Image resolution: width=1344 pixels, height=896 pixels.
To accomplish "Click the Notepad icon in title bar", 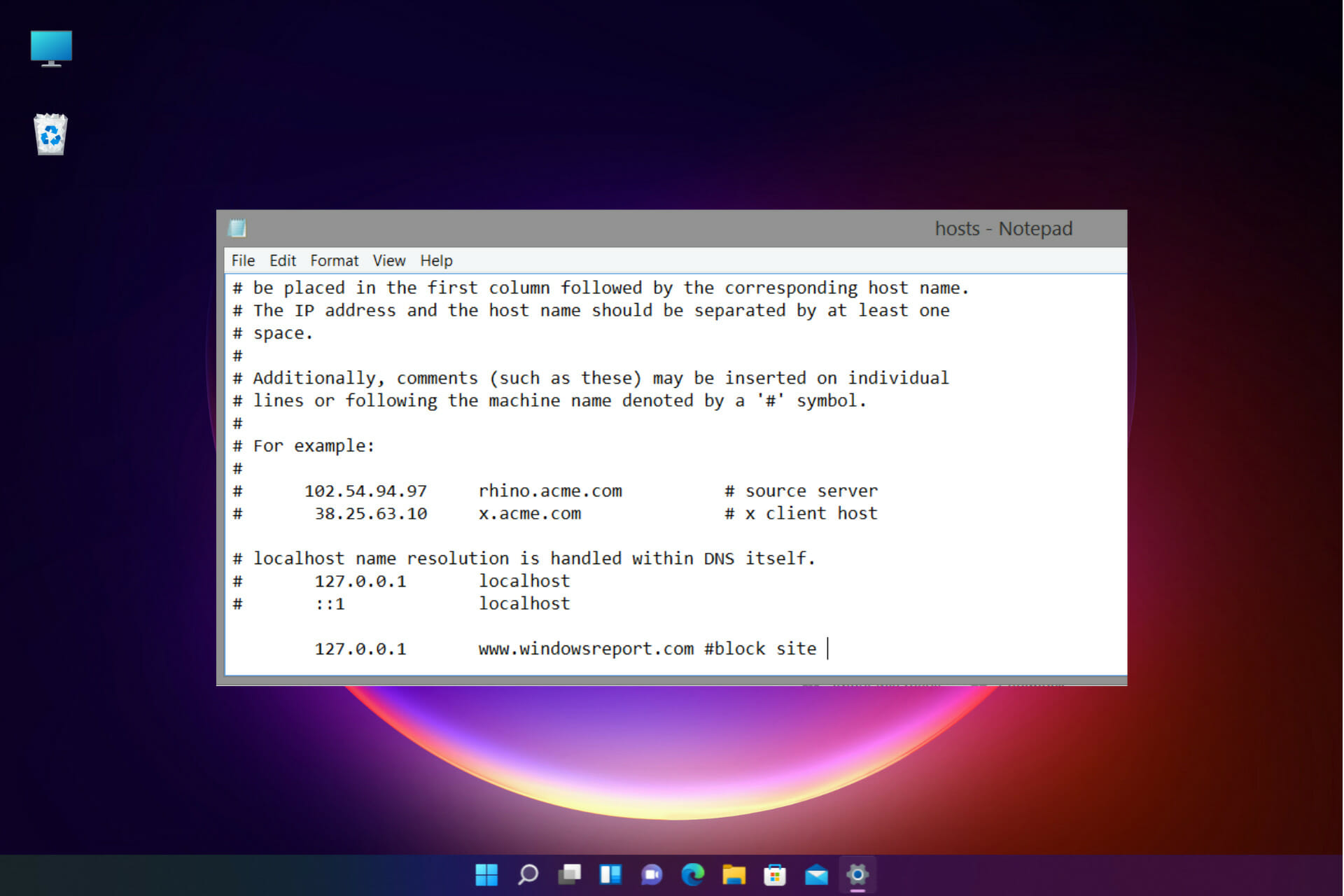I will pos(237,228).
